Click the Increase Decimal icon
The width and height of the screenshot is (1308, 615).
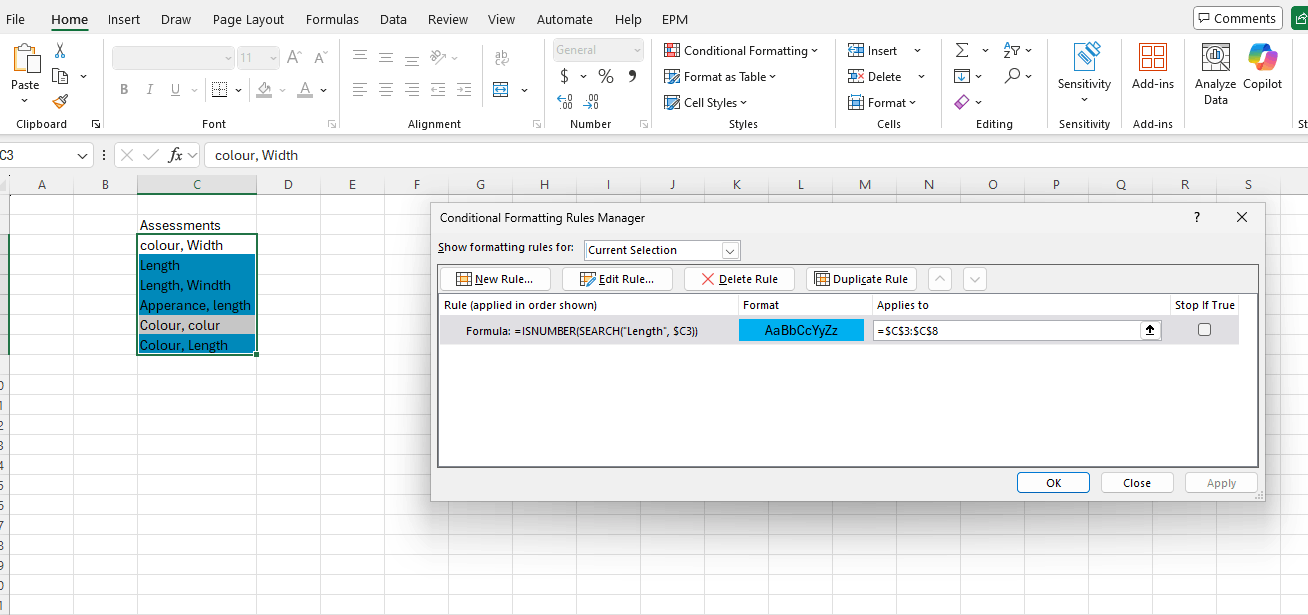pyautogui.click(x=564, y=101)
